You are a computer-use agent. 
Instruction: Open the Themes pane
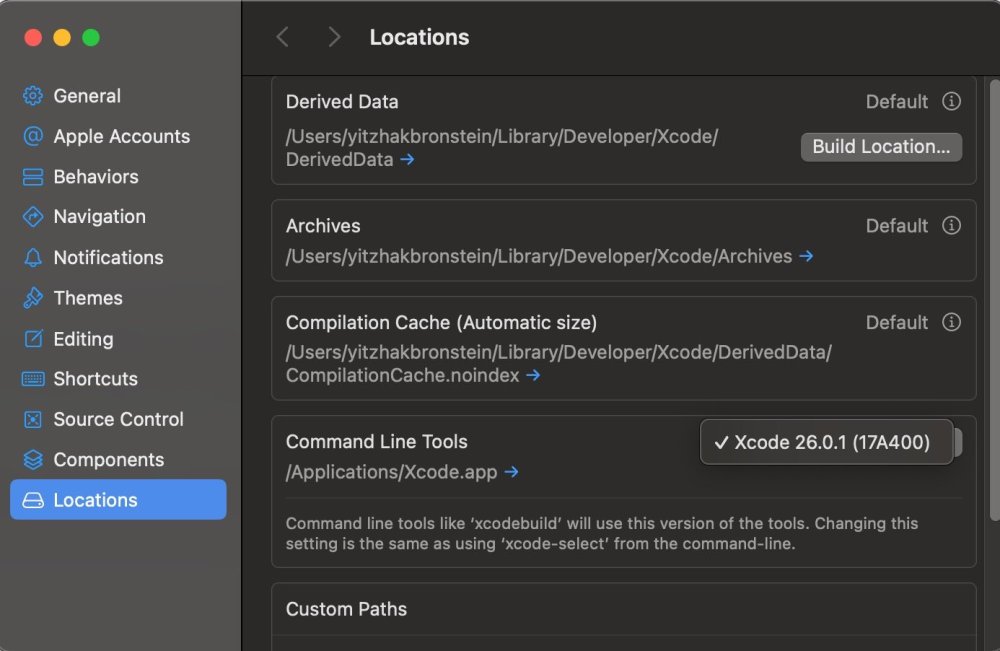tap(118, 298)
